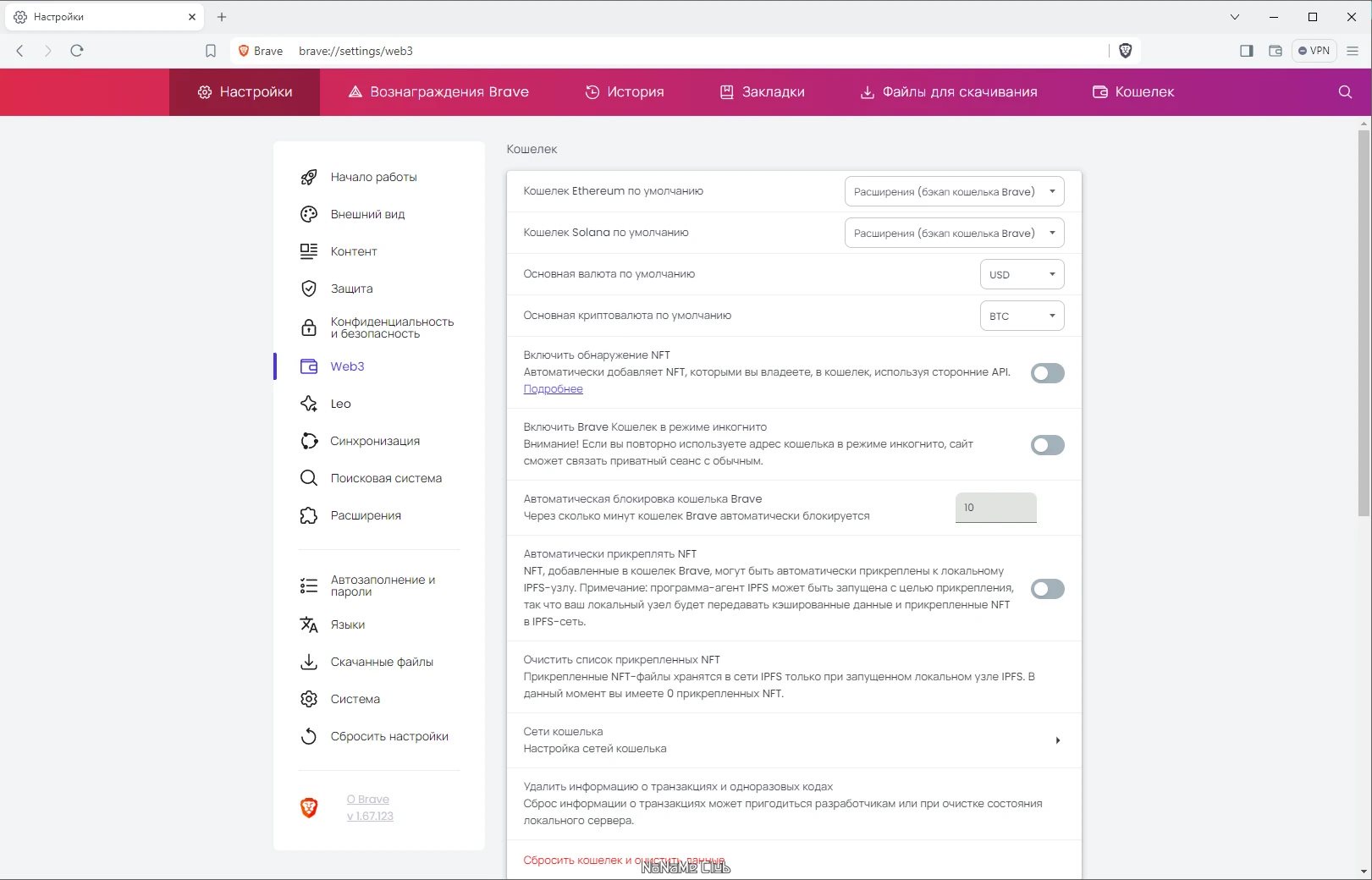Click the auto-lock minutes field showing 10
This screenshot has width=1372, height=880.
(995, 508)
